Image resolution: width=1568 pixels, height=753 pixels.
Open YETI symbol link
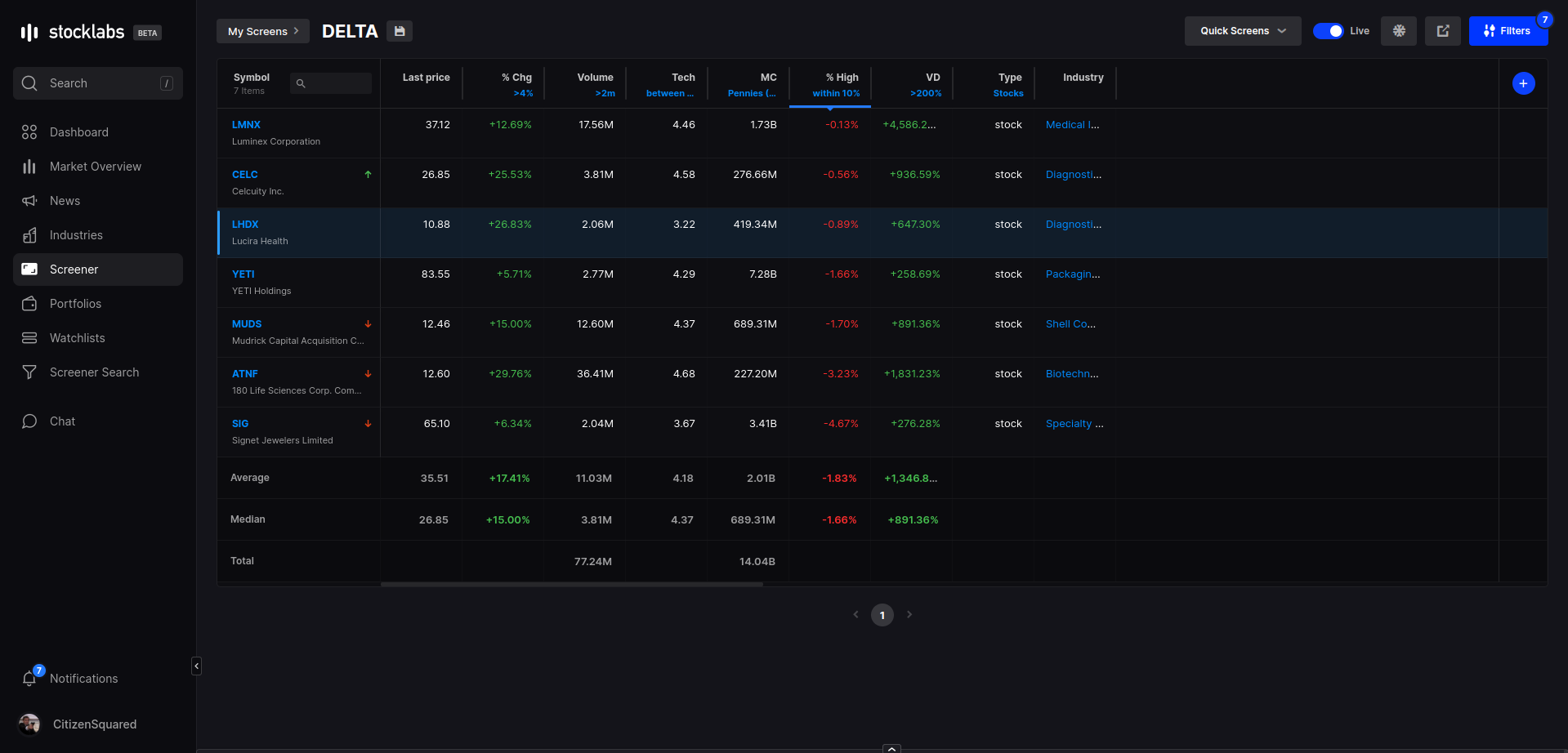pyautogui.click(x=243, y=274)
